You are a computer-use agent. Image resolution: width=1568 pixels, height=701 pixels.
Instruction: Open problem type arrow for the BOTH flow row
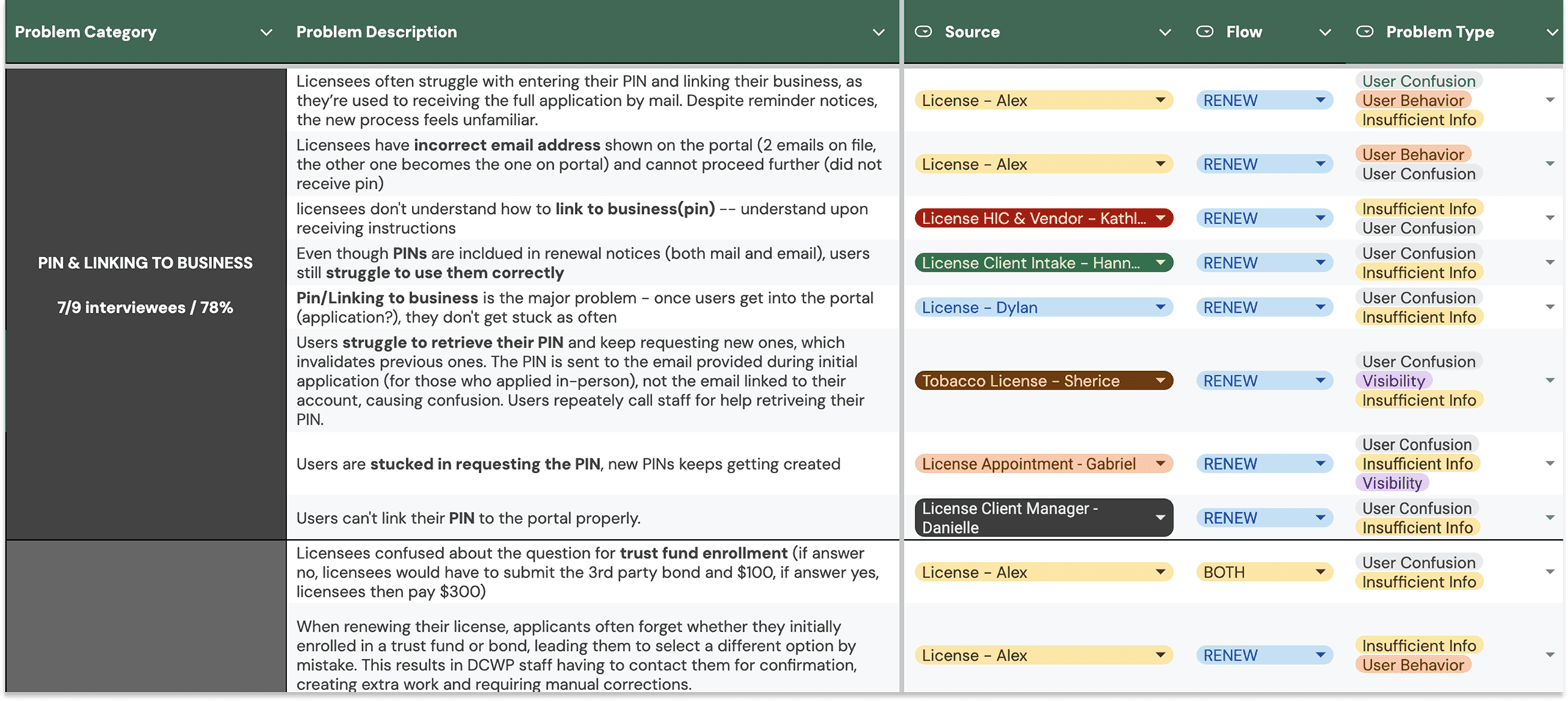point(1550,572)
